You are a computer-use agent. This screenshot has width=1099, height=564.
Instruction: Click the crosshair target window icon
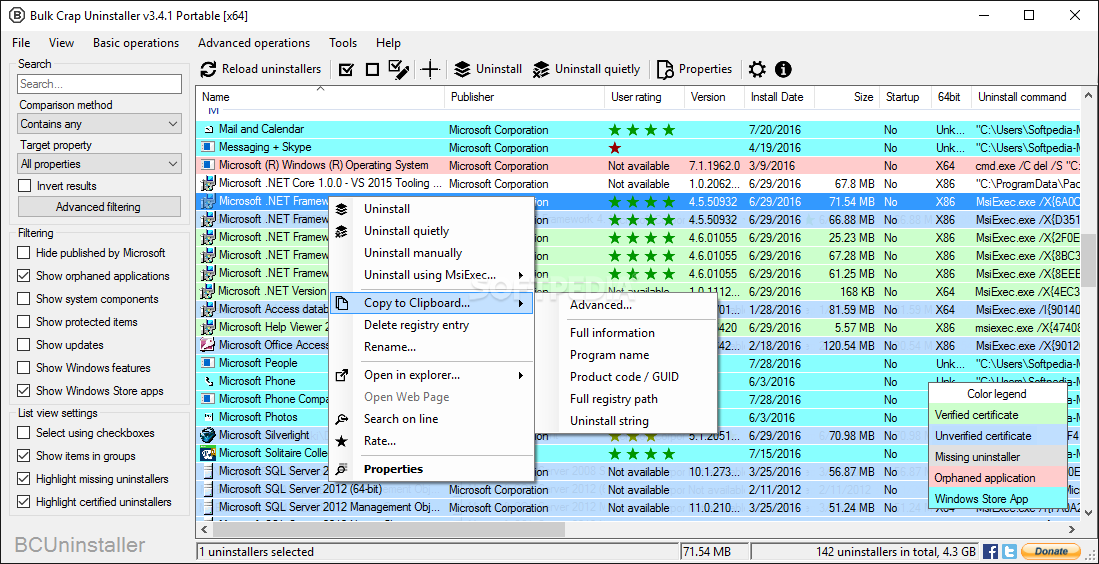430,69
